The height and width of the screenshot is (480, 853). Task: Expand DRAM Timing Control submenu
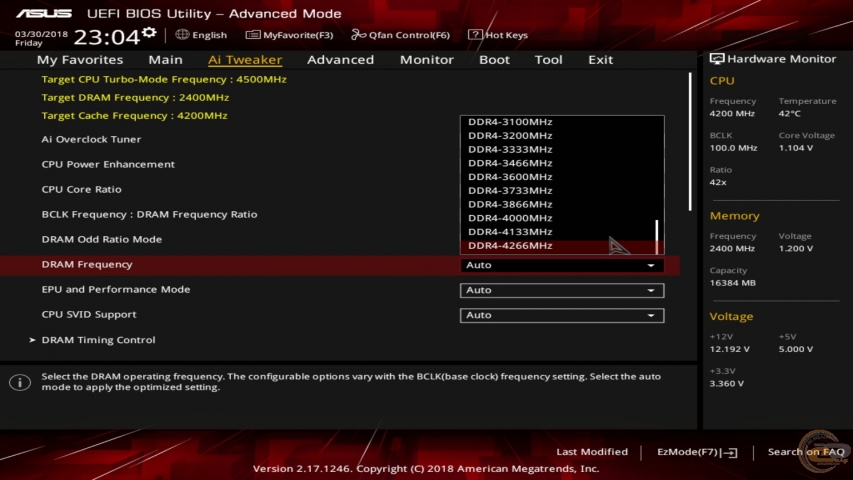(x=98, y=340)
